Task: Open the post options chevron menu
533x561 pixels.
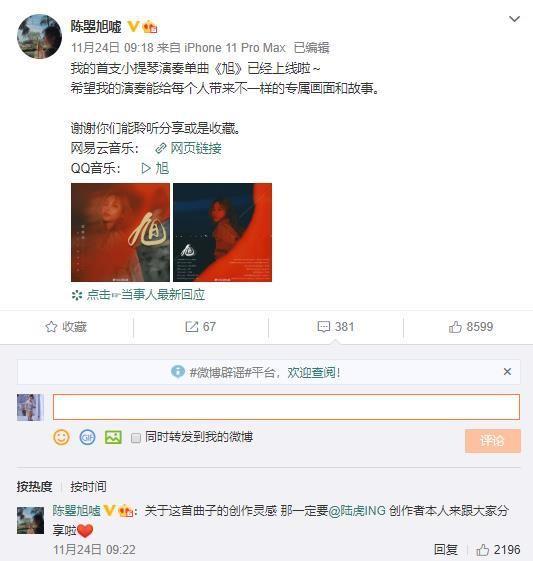Action: point(514,19)
